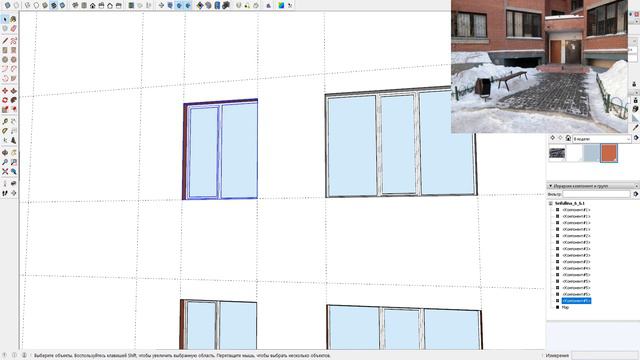The image size is (640, 360).
Task: Click the large three-pane window in viewport
Action: coord(401,142)
